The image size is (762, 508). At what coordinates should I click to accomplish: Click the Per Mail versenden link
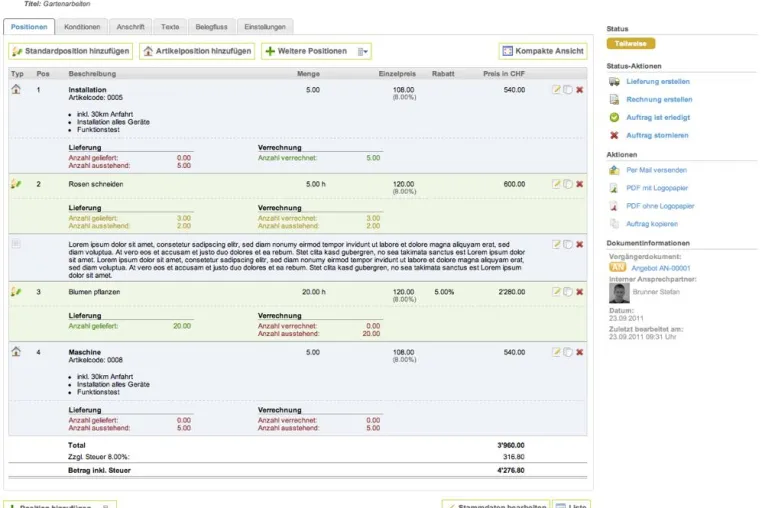tap(656, 170)
